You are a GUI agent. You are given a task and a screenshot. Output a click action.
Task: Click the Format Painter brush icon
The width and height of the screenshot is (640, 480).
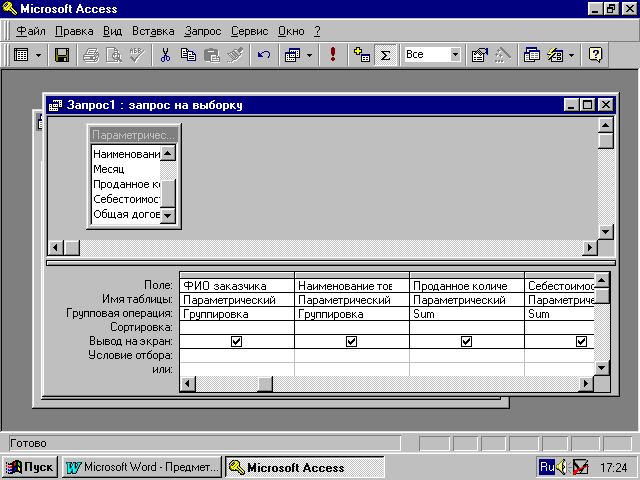pyautogui.click(x=235, y=55)
